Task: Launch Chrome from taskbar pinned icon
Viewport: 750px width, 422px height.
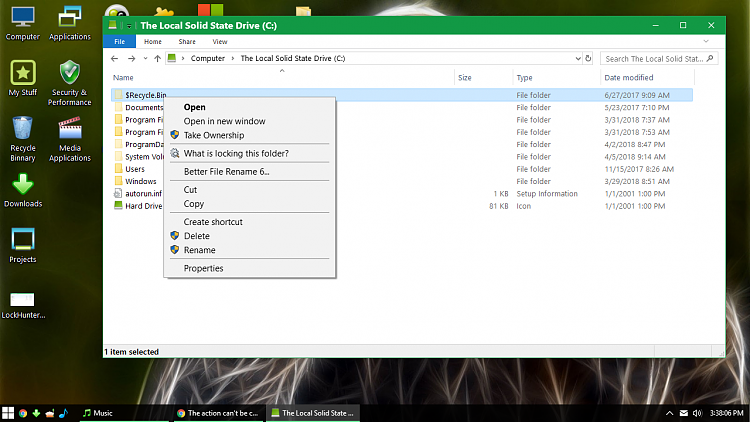Action: click(22, 413)
